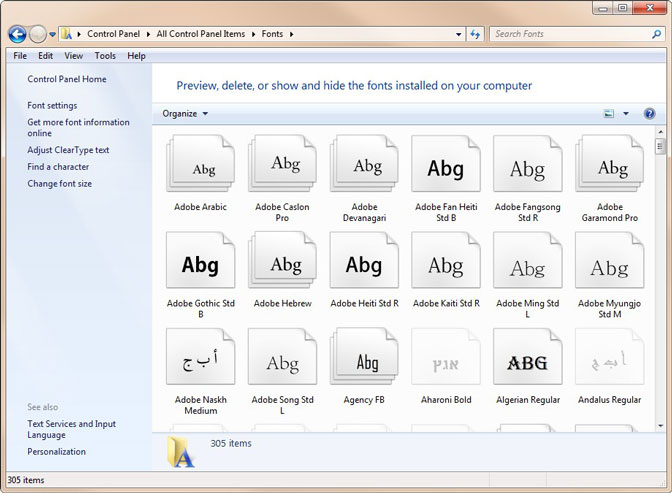Expand the arrow after All Control Panel Items

(x=253, y=34)
